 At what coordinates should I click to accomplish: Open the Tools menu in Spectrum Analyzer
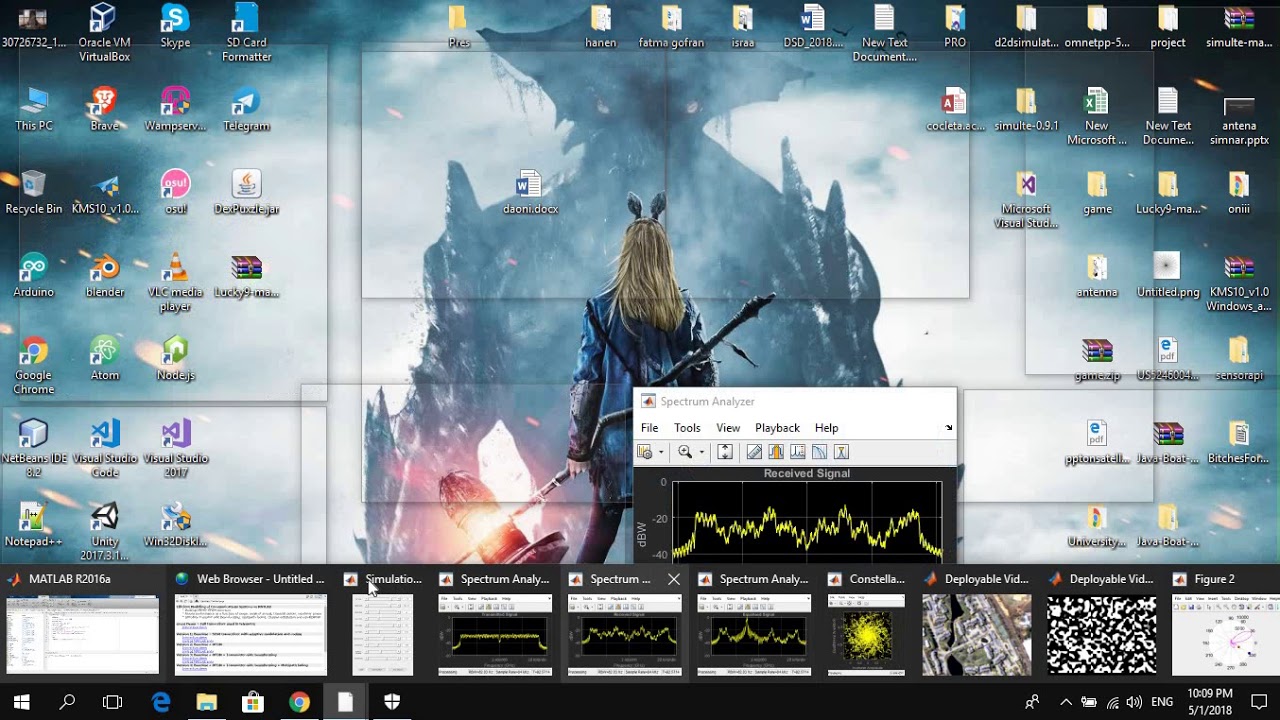687,428
